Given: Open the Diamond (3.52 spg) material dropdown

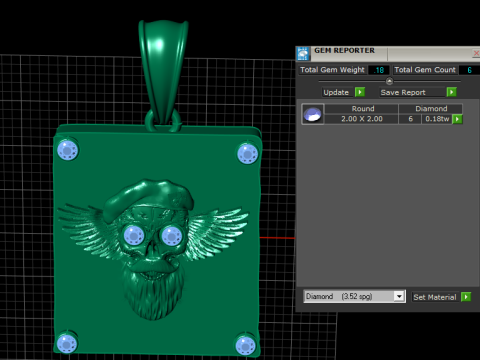Looking at the screenshot, I should click(354, 296).
